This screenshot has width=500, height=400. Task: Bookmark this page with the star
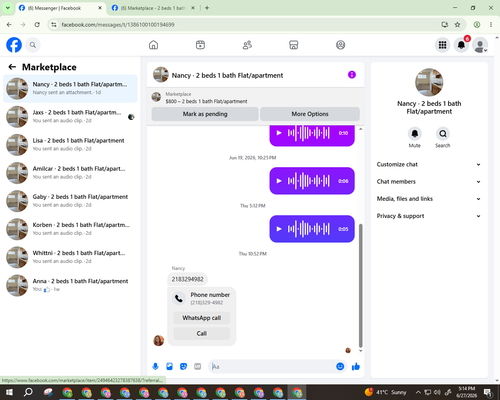(457, 25)
